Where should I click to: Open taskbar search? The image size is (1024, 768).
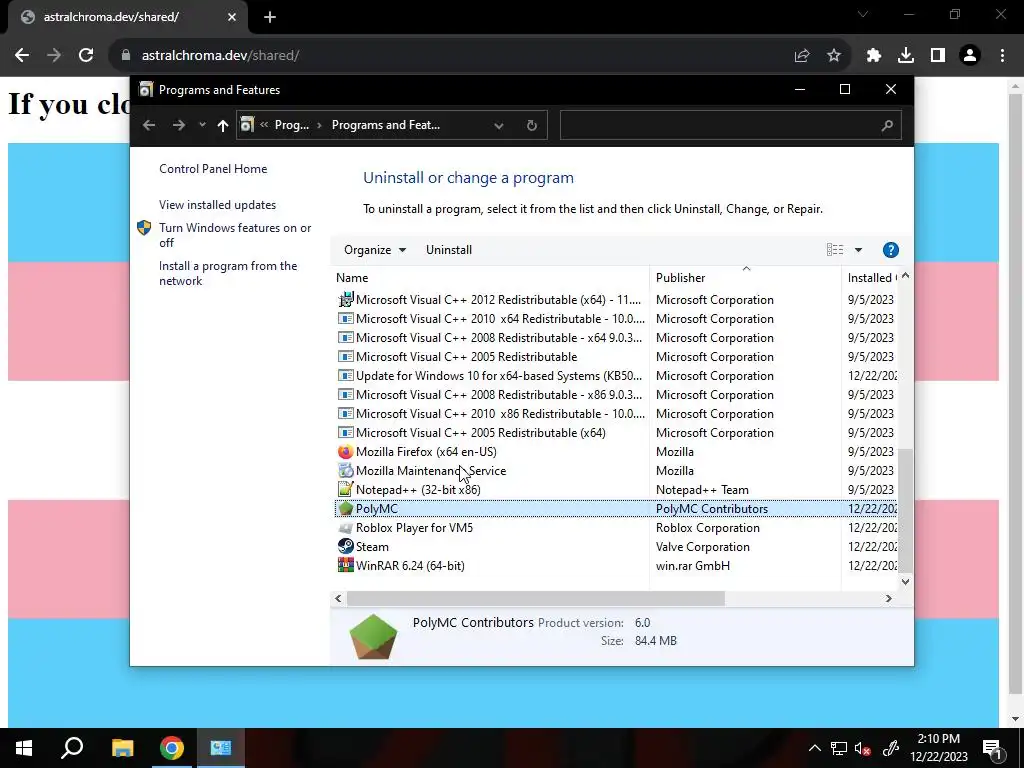coord(72,748)
